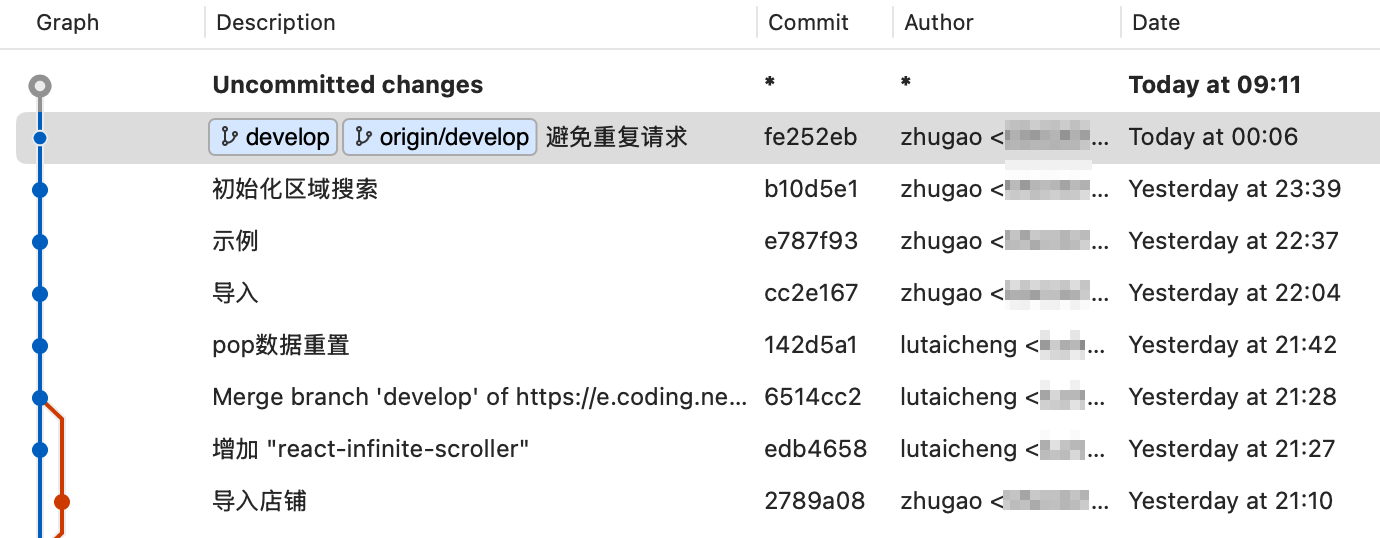The width and height of the screenshot is (1380, 538).
Task: Click the Date column header
Action: [1156, 22]
